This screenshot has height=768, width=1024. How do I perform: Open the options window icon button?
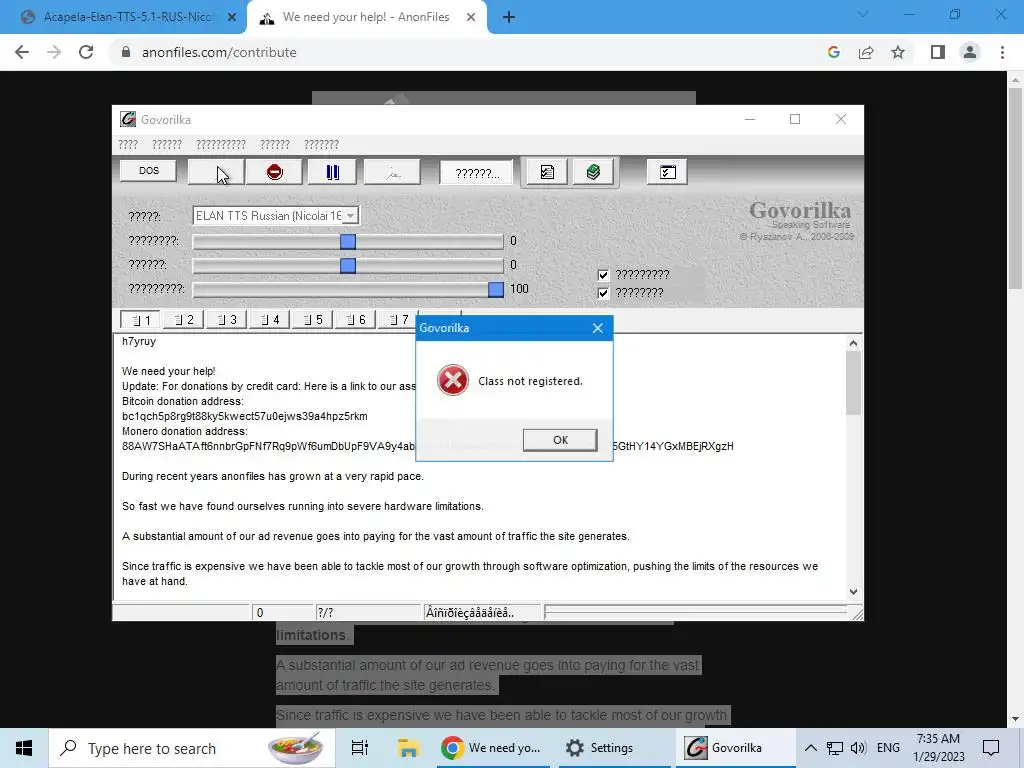(x=667, y=172)
